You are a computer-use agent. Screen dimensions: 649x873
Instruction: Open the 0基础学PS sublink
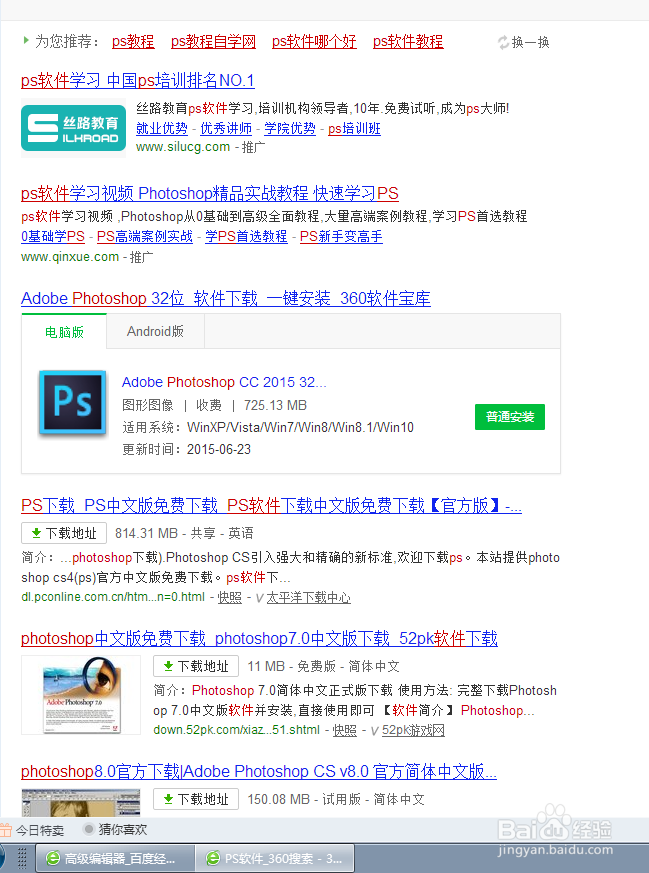pyautogui.click(x=53, y=237)
